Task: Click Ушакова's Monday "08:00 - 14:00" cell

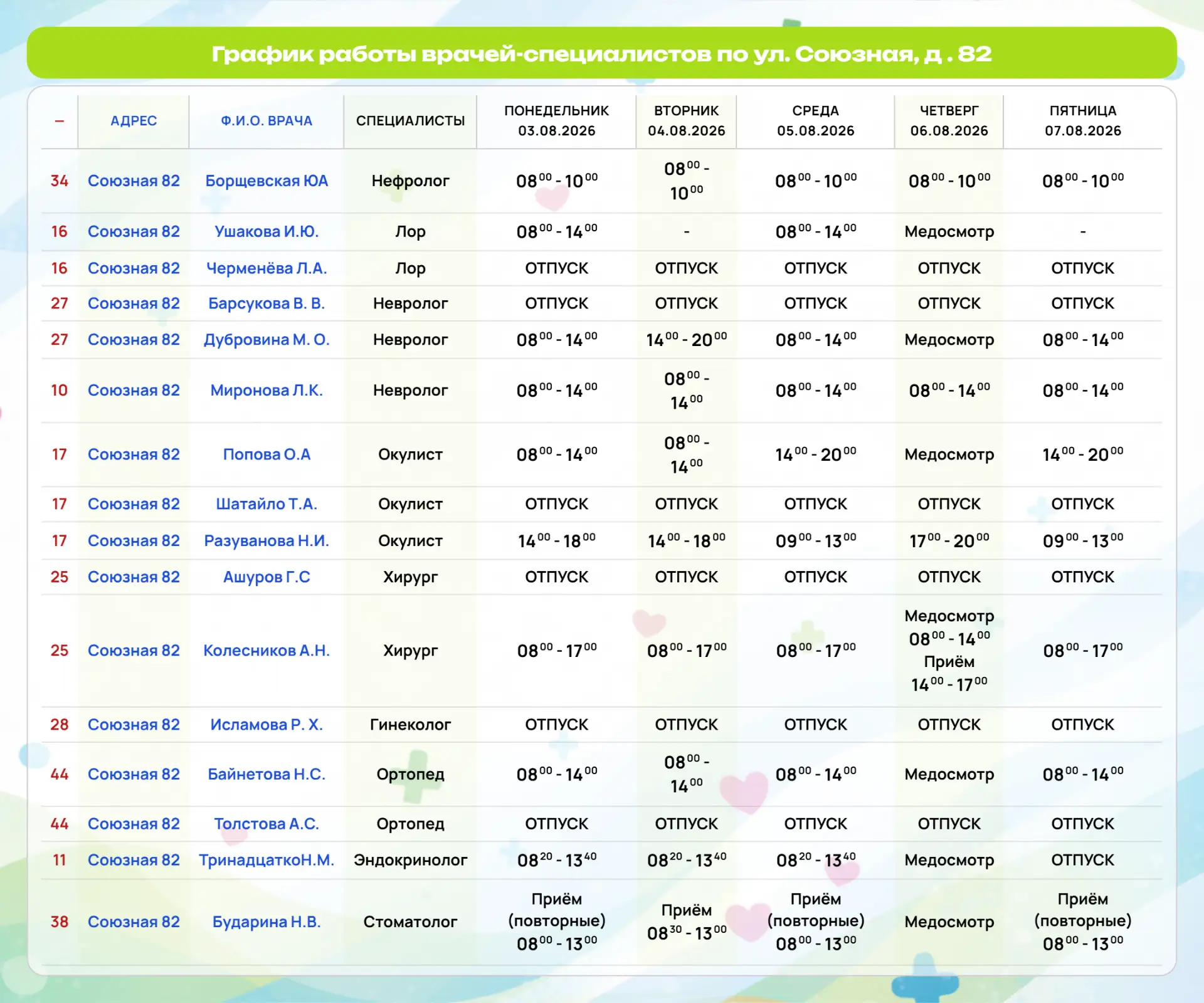Action: (557, 232)
